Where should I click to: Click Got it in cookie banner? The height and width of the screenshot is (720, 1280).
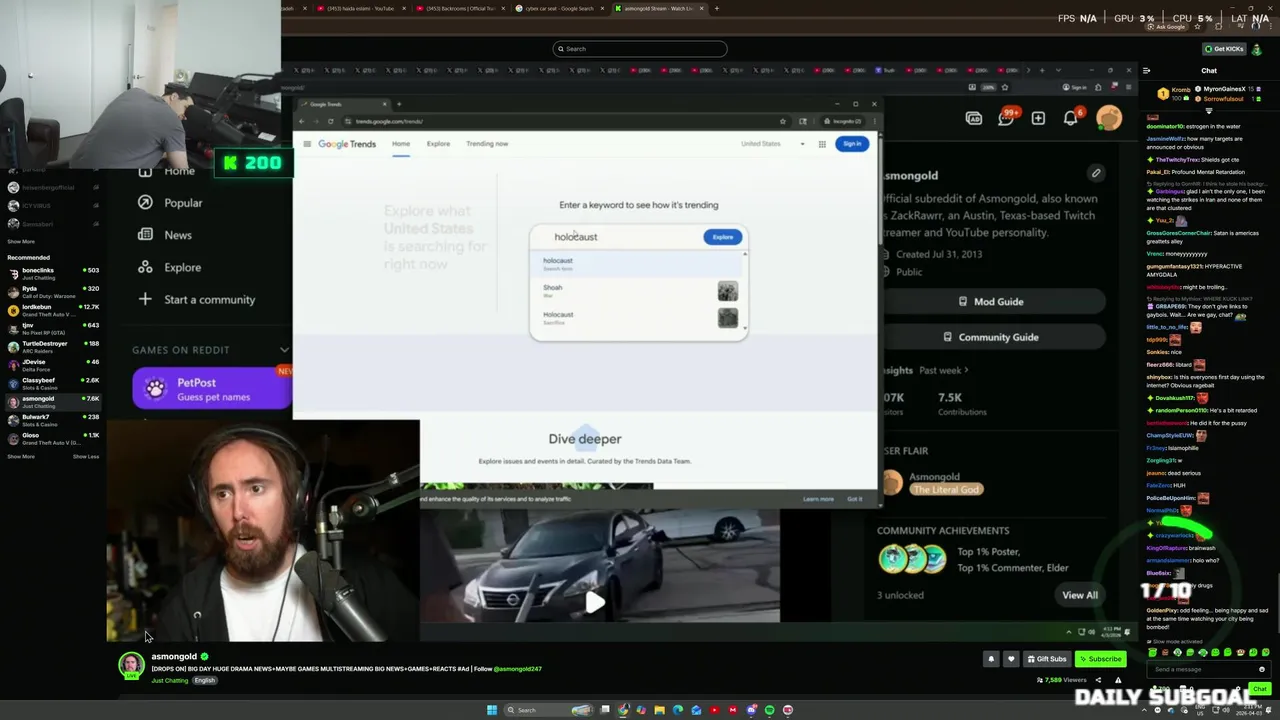click(855, 499)
